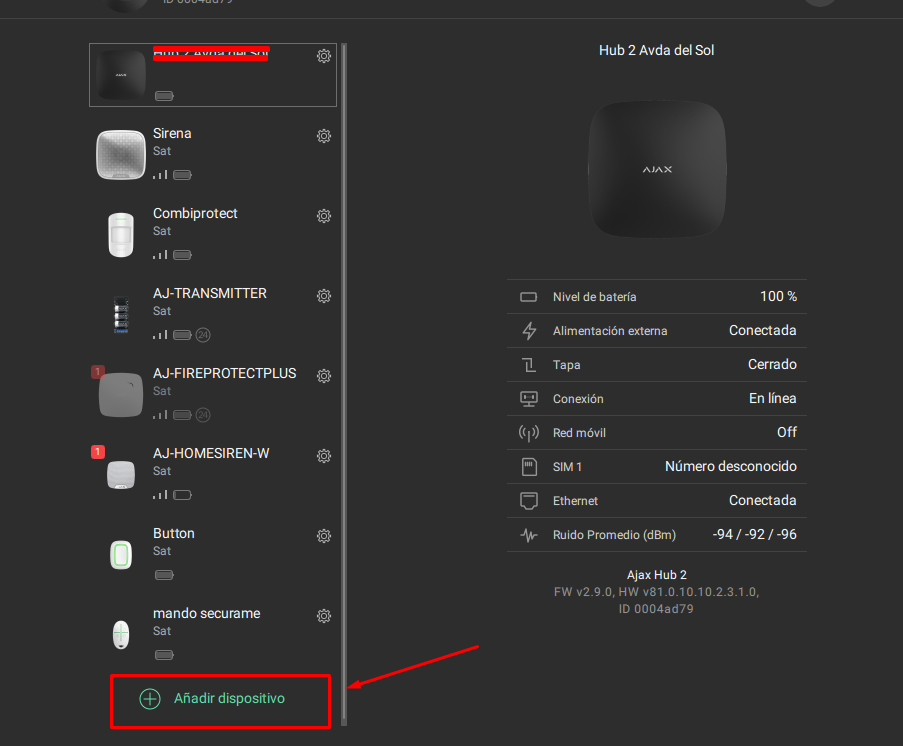The height and width of the screenshot is (746, 903).
Task: Open Button device settings gear
Action: (324, 536)
